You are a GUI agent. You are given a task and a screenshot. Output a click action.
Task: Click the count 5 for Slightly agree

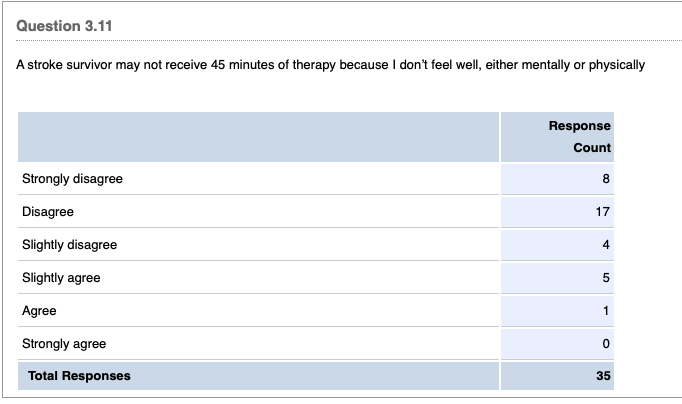(x=606, y=278)
